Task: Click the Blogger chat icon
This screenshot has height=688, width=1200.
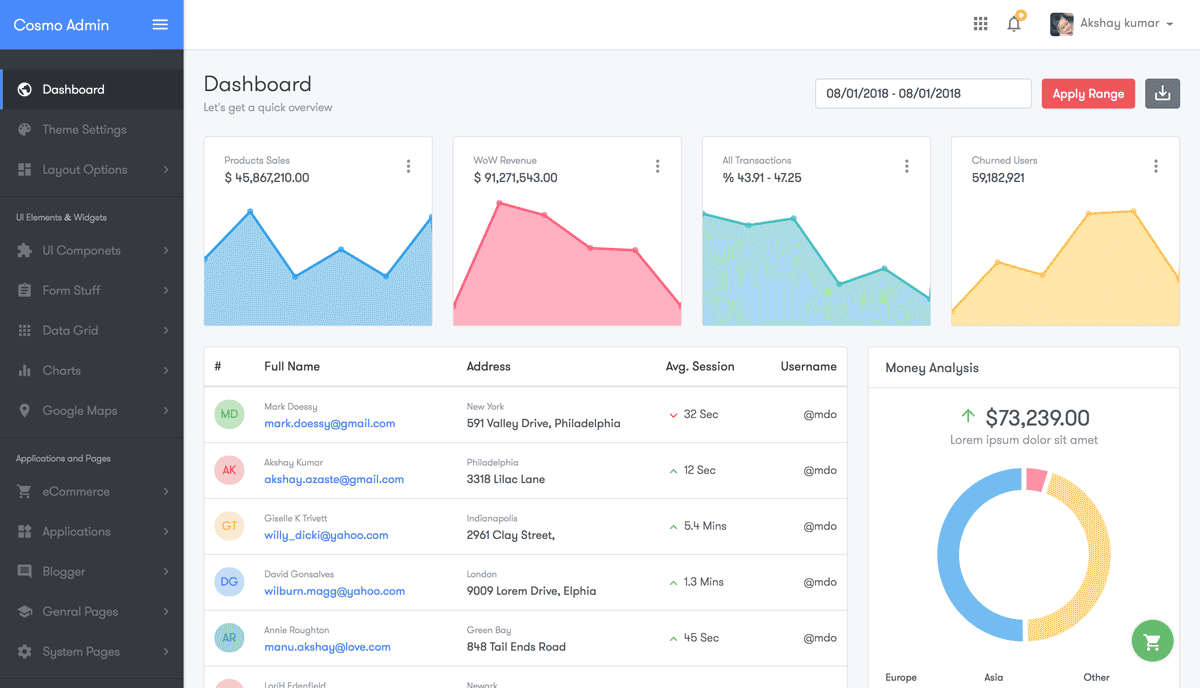Action: (x=24, y=572)
